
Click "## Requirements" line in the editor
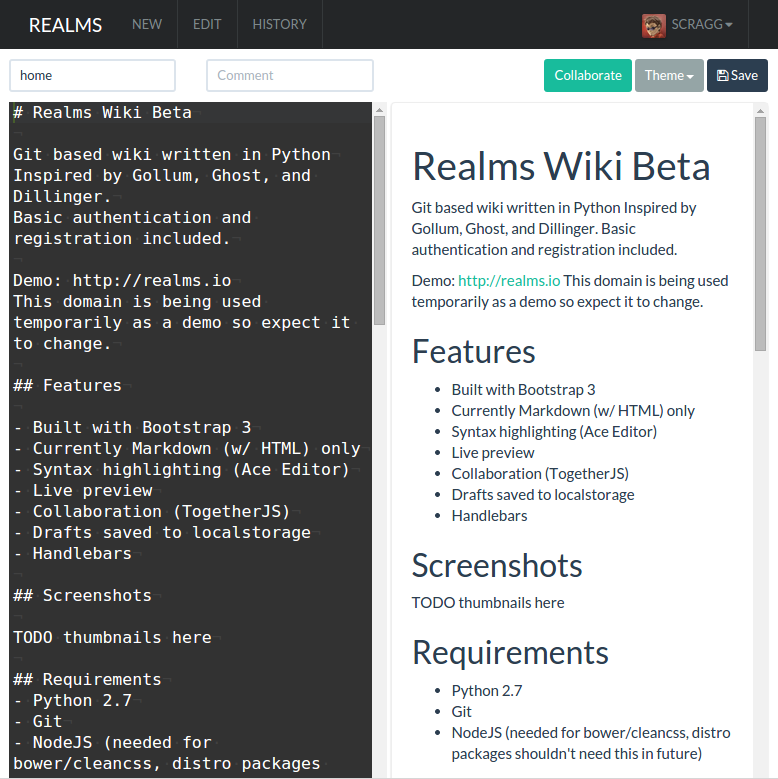pyautogui.click(x=87, y=680)
